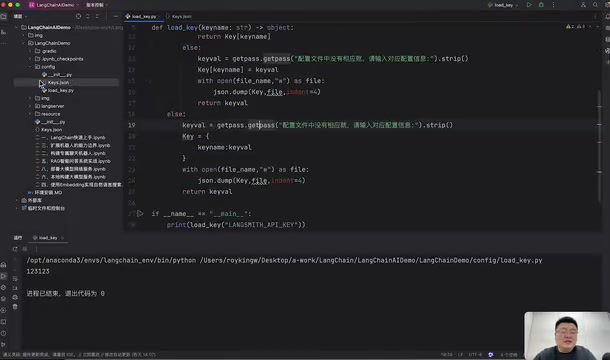Expand all nodes in project tree
This screenshot has width=610, height=360.
(x=88, y=16)
